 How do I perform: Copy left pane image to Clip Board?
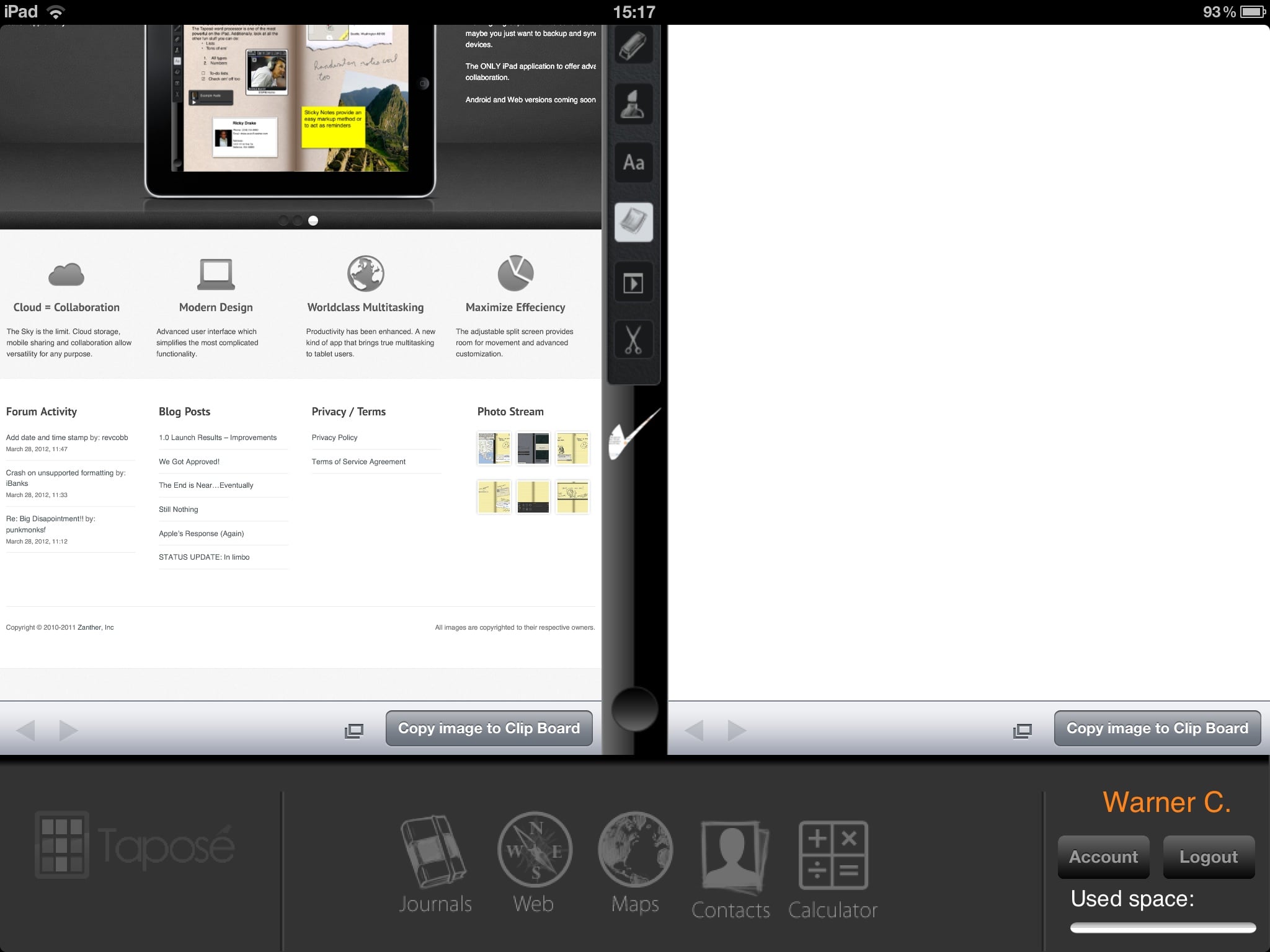489,728
